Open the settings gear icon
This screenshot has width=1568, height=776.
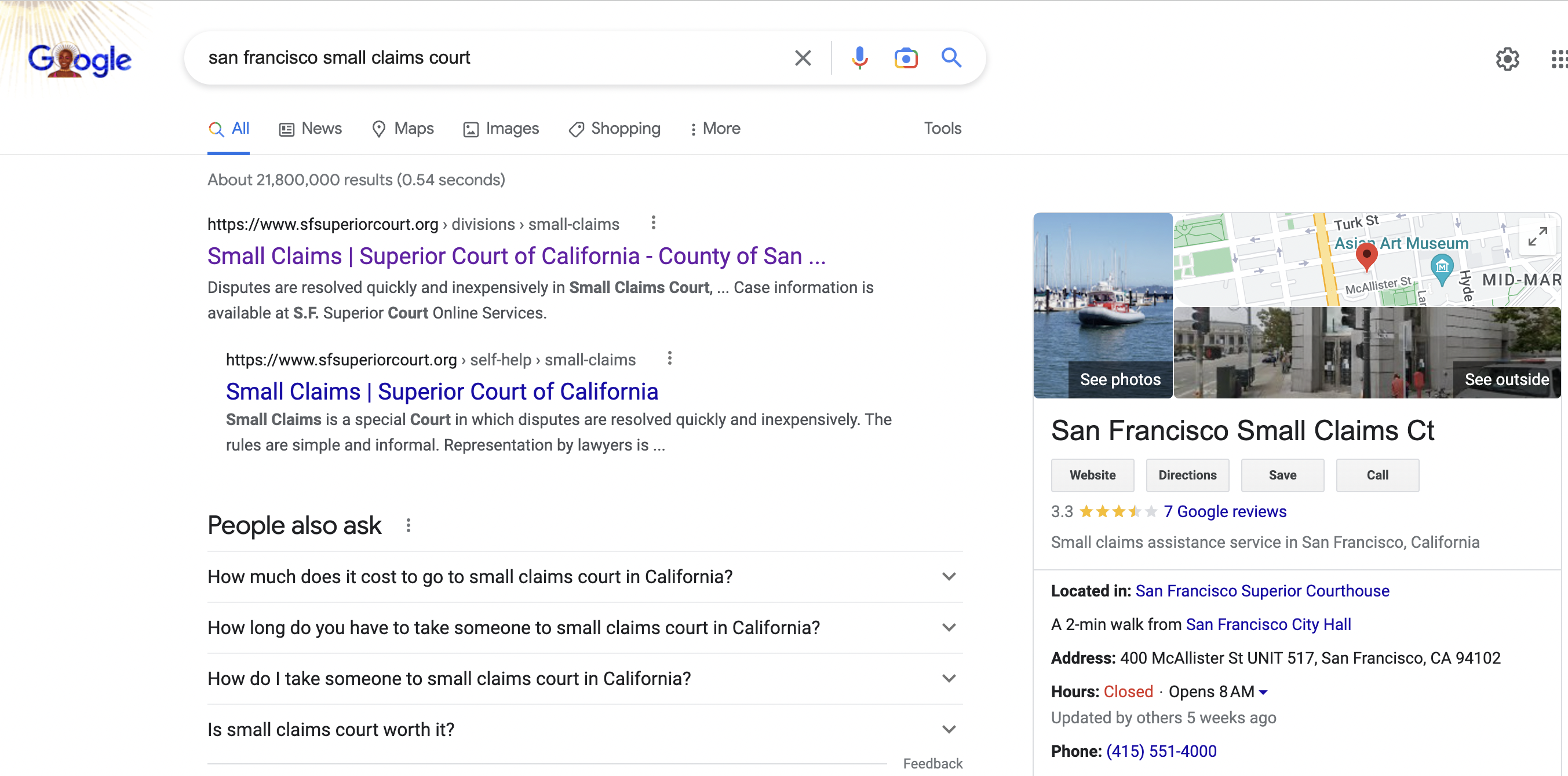[x=1507, y=59]
